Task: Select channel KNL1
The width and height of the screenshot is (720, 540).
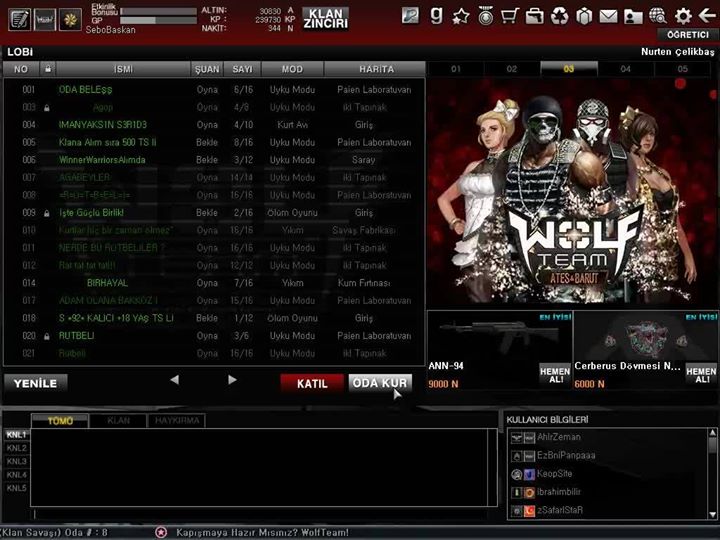Action: (17, 434)
